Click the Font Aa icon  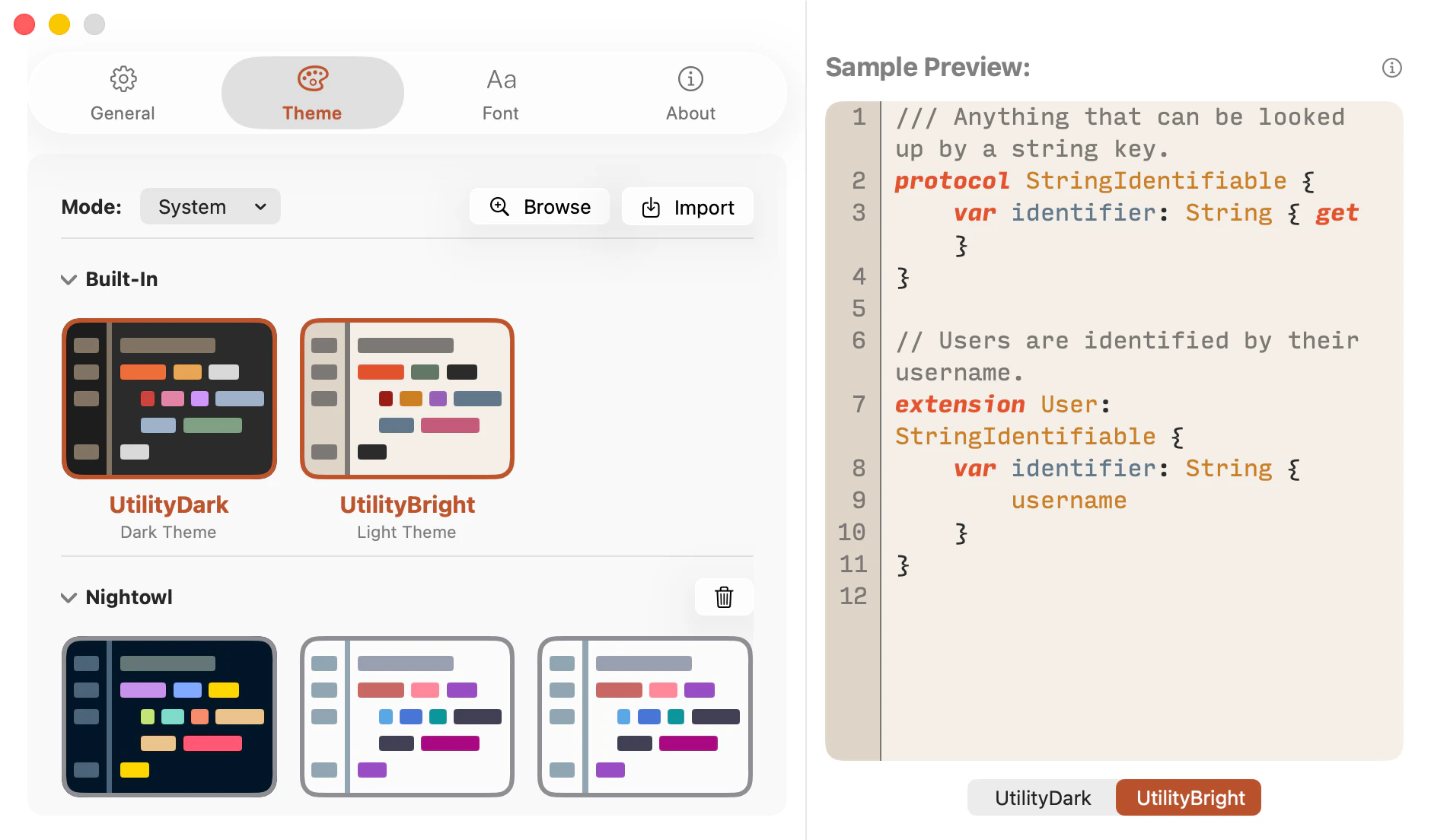(501, 79)
